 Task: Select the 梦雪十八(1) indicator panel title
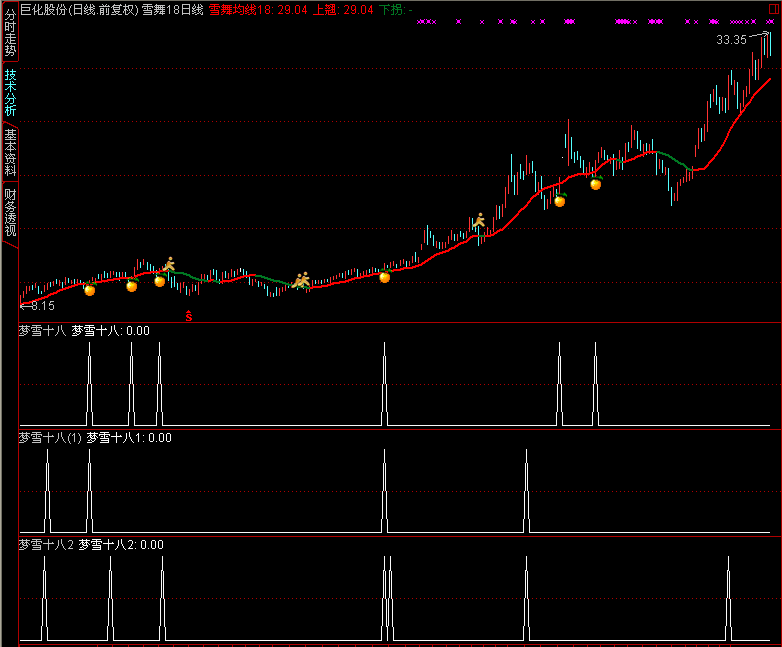click(x=50, y=437)
